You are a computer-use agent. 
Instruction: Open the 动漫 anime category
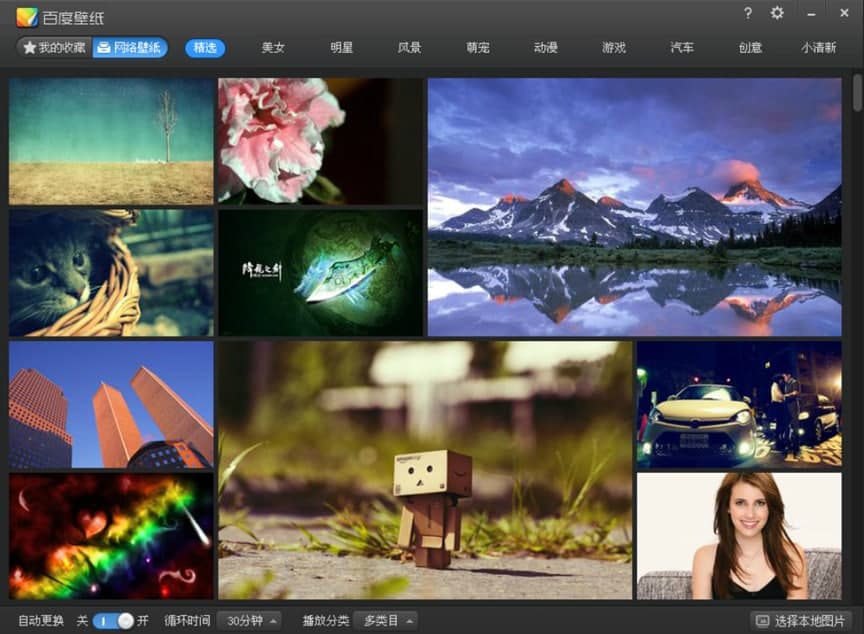[545, 48]
